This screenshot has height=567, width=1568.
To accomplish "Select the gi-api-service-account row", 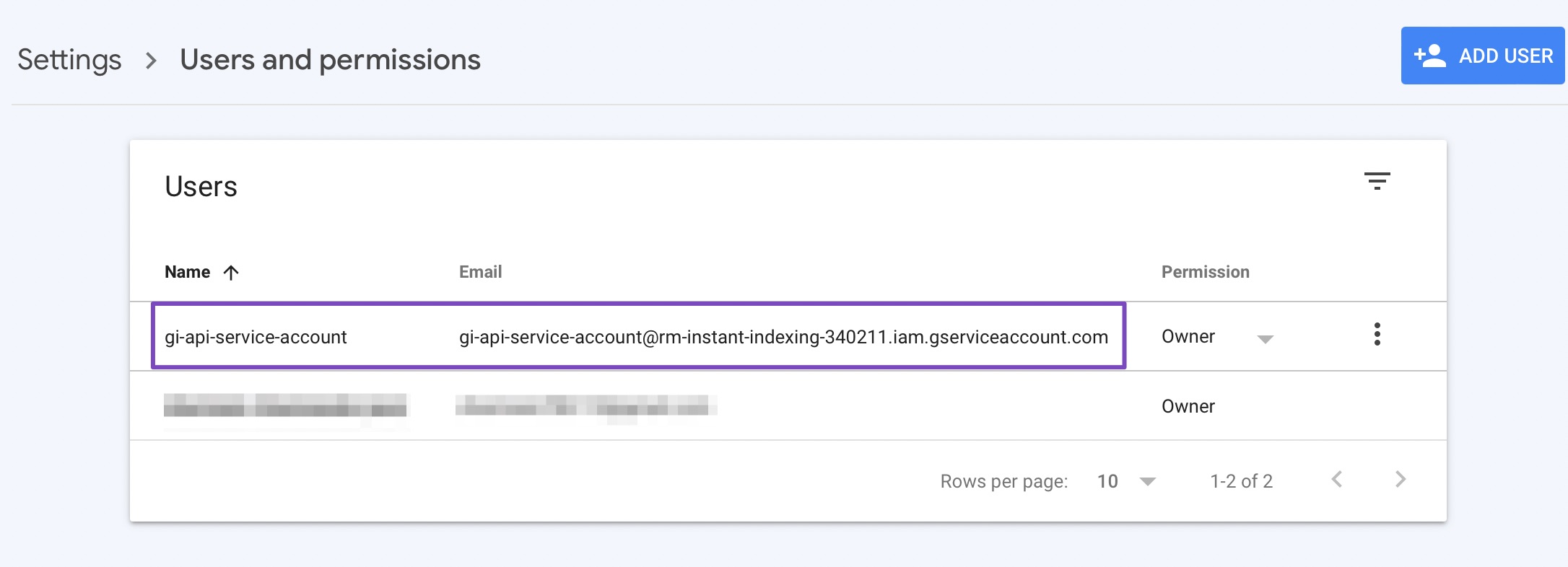I will click(256, 336).
